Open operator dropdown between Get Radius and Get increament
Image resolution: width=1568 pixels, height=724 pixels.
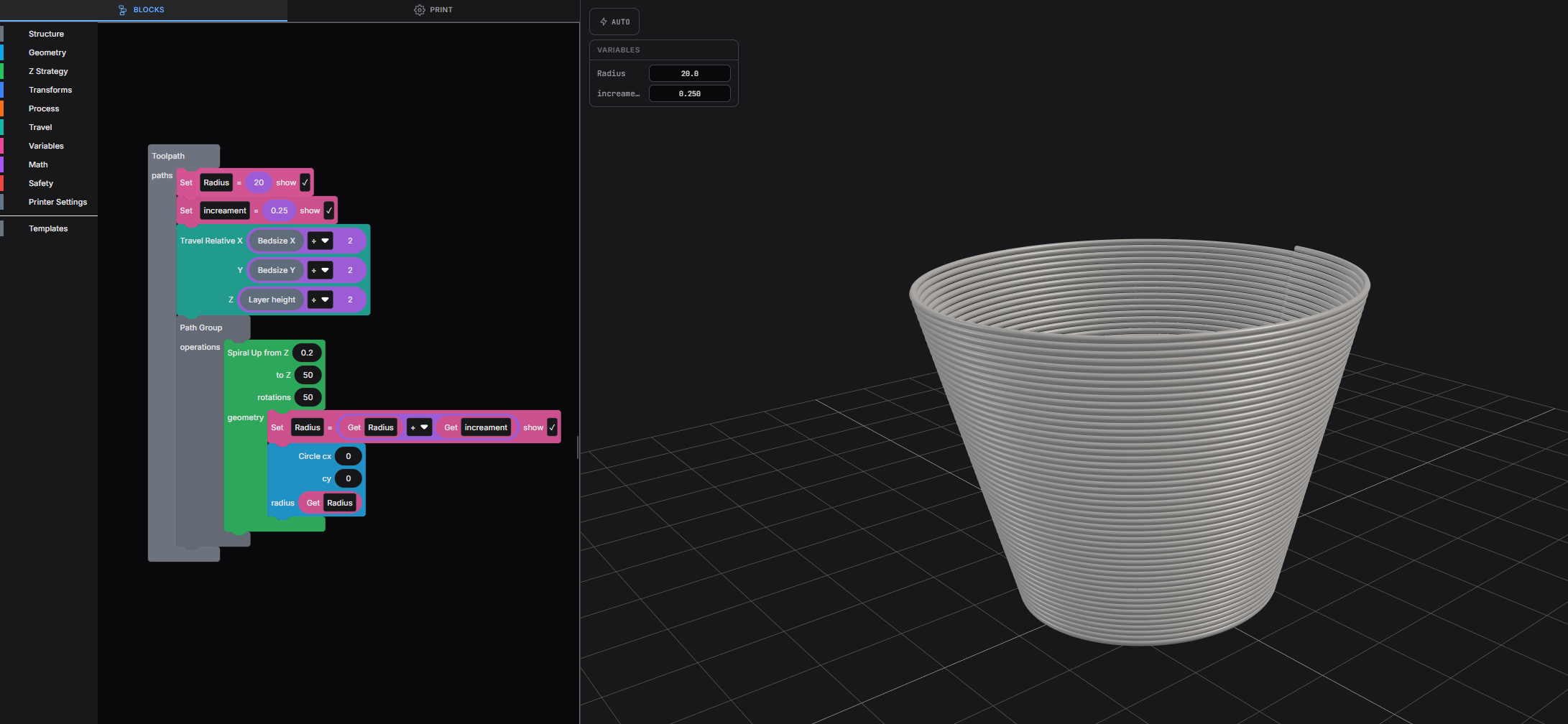pyautogui.click(x=419, y=427)
